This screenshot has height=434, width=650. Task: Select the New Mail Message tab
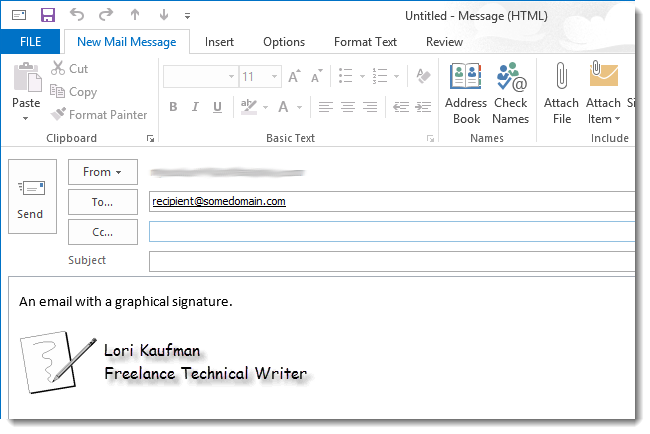point(126,41)
